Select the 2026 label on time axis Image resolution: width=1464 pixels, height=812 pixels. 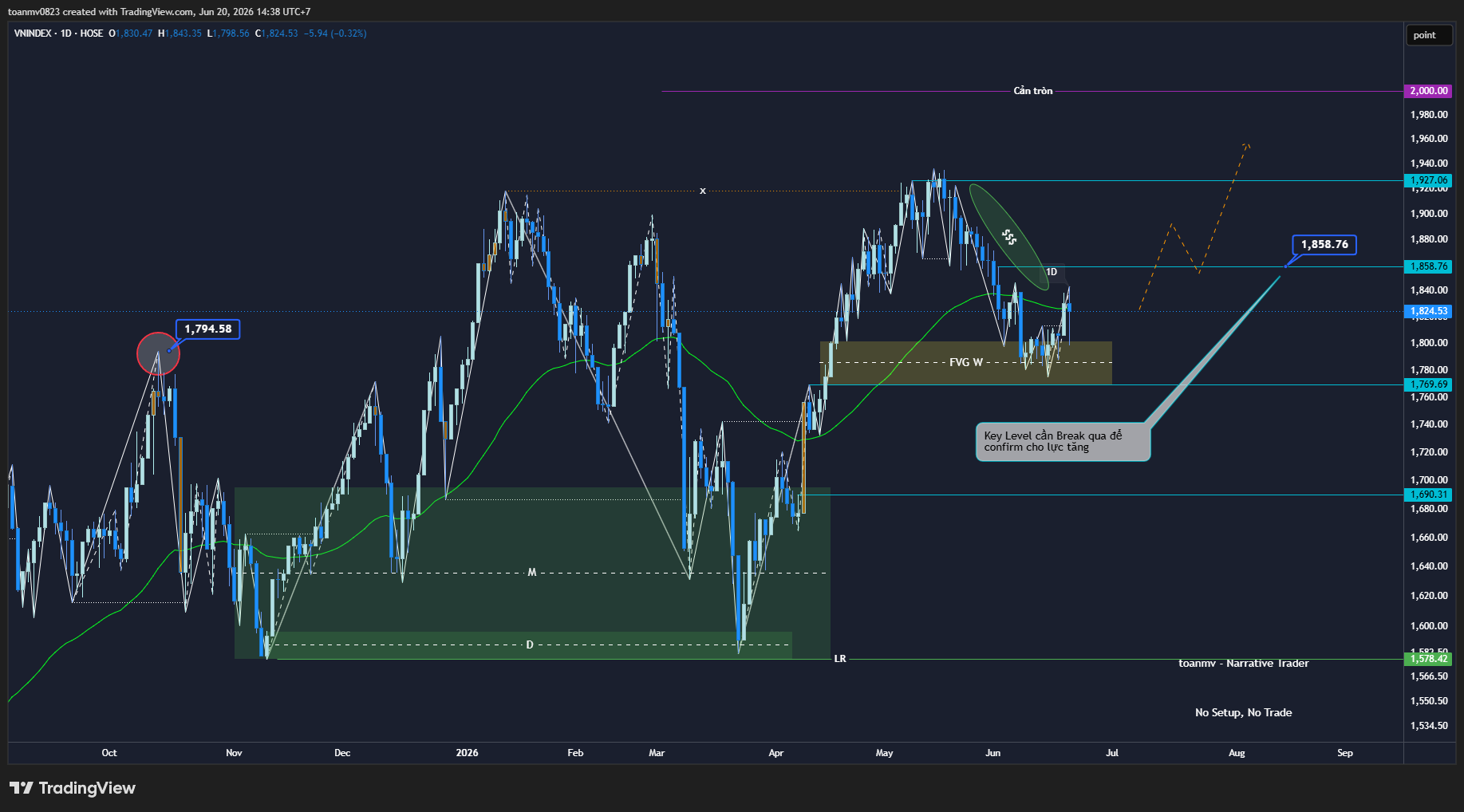(468, 753)
